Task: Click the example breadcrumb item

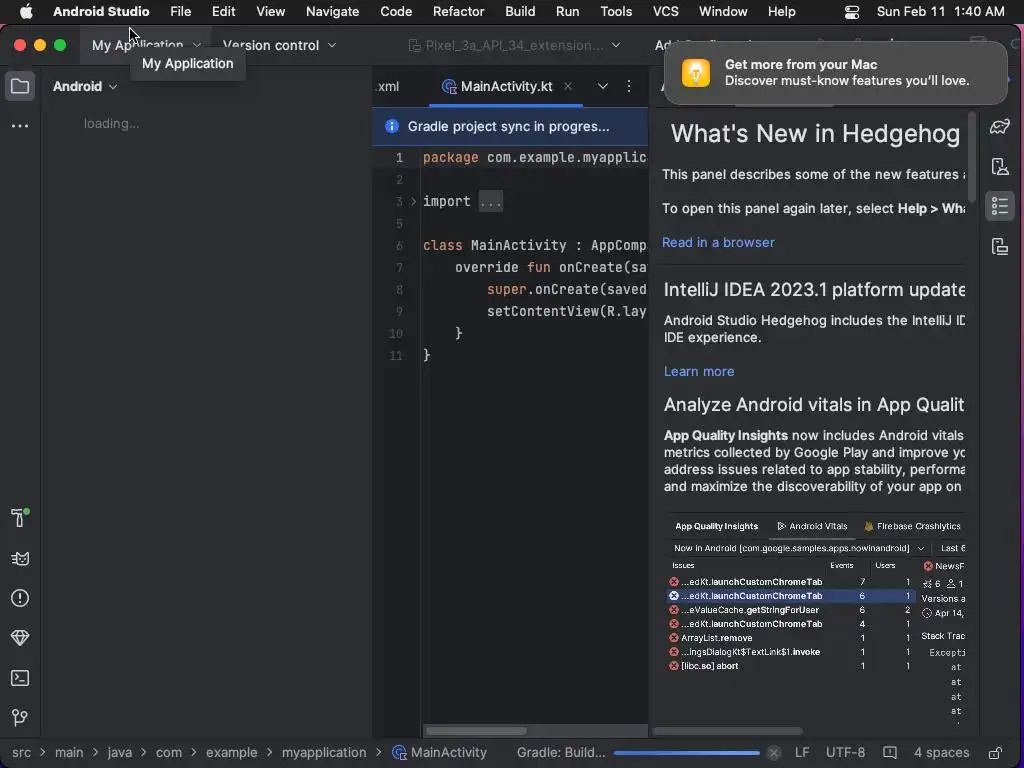Action: tap(231, 752)
